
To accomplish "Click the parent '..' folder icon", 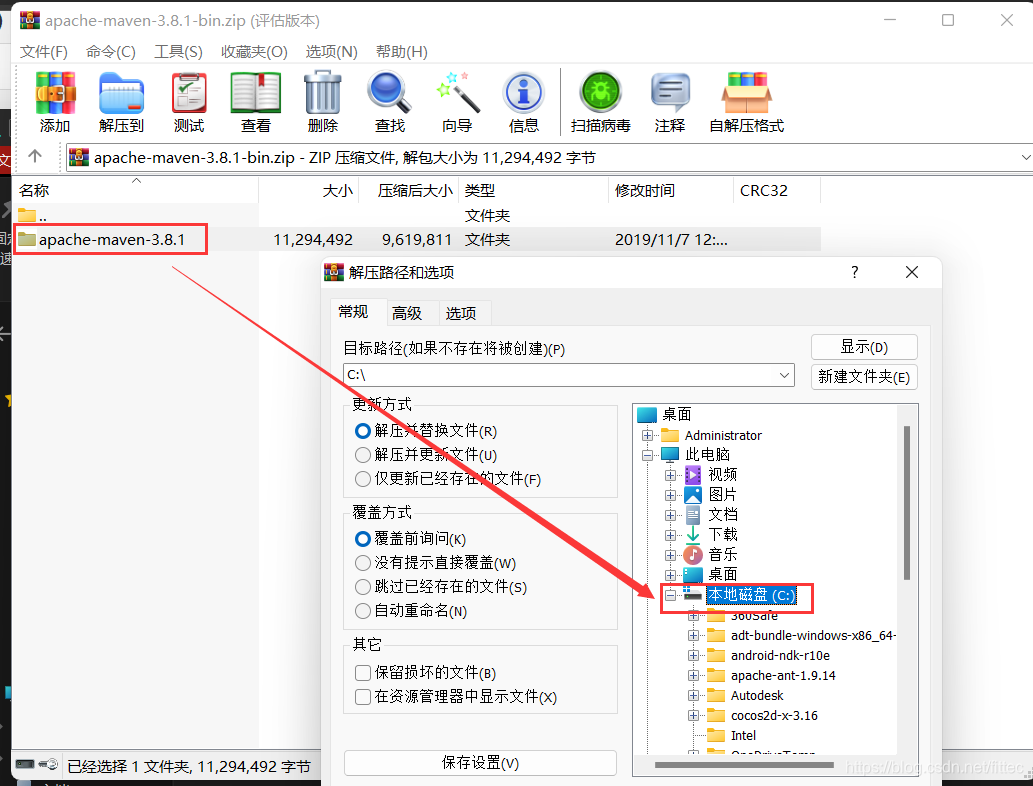I will pyautogui.click(x=27, y=215).
